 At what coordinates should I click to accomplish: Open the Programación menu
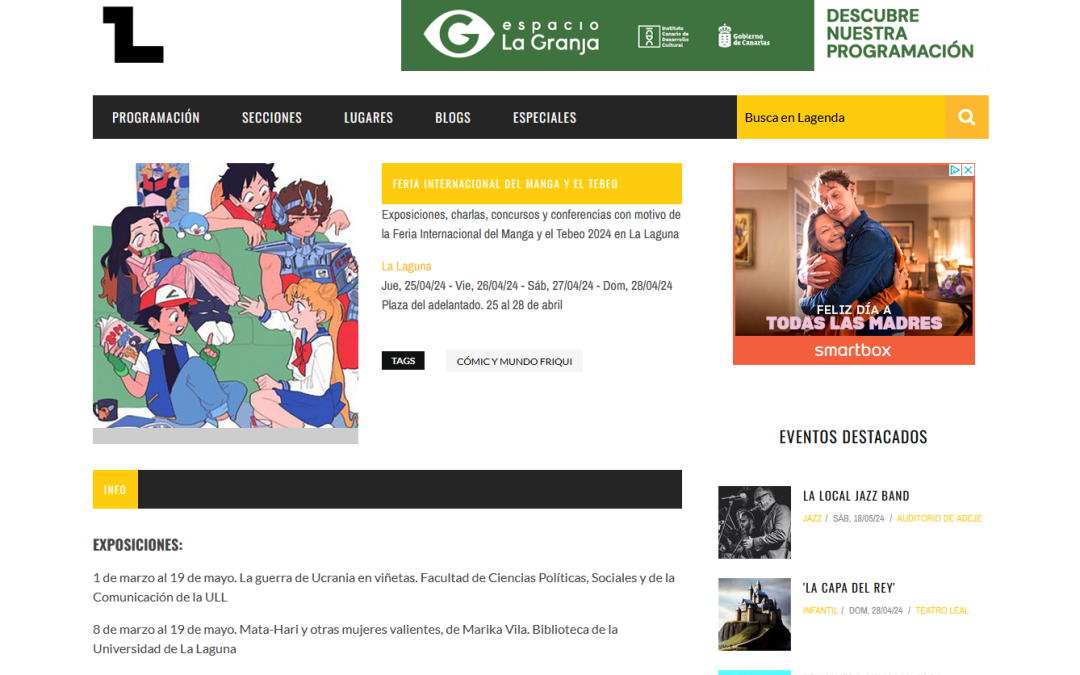(x=156, y=118)
